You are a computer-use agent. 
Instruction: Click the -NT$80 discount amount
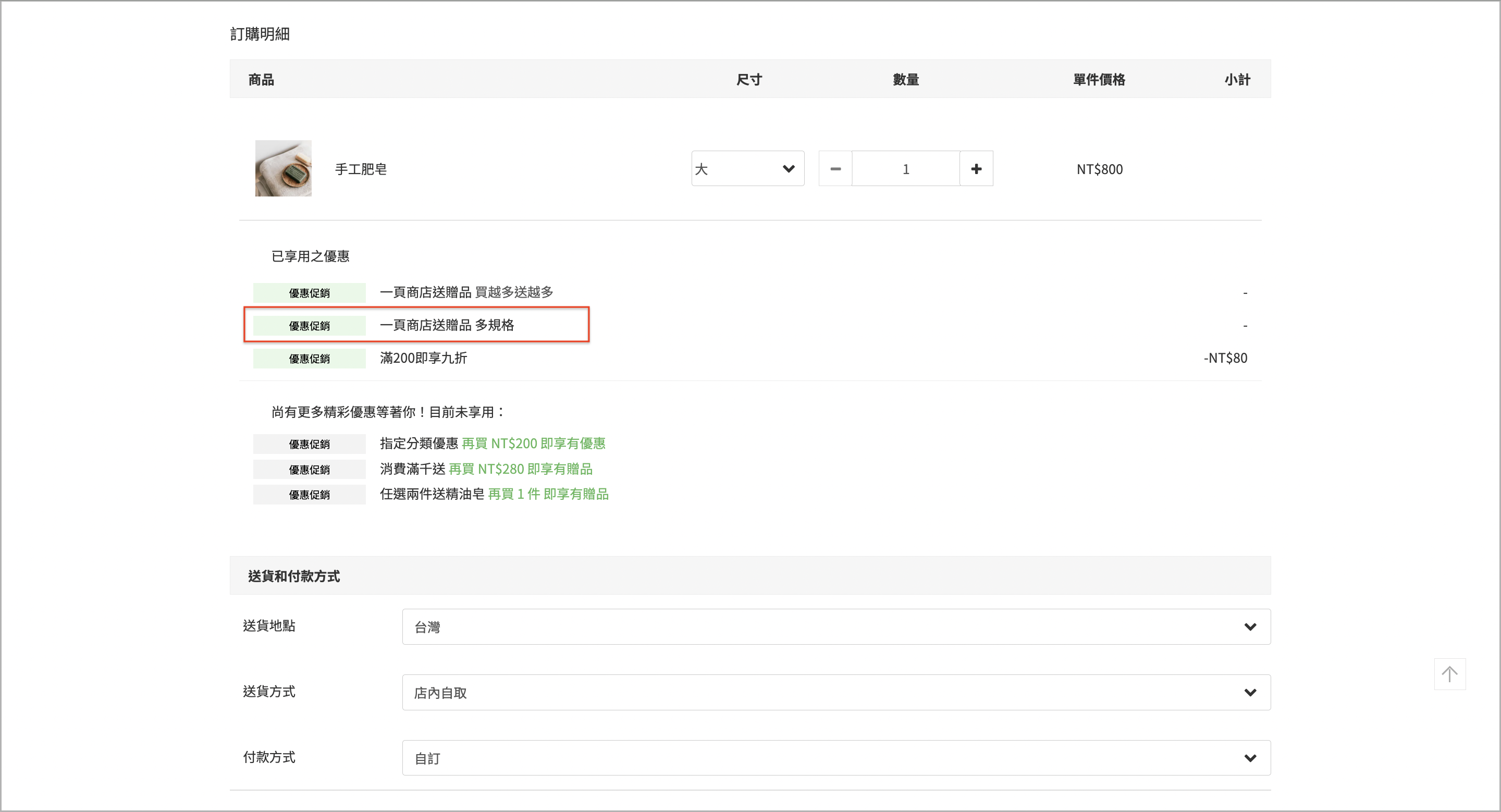(x=1225, y=358)
